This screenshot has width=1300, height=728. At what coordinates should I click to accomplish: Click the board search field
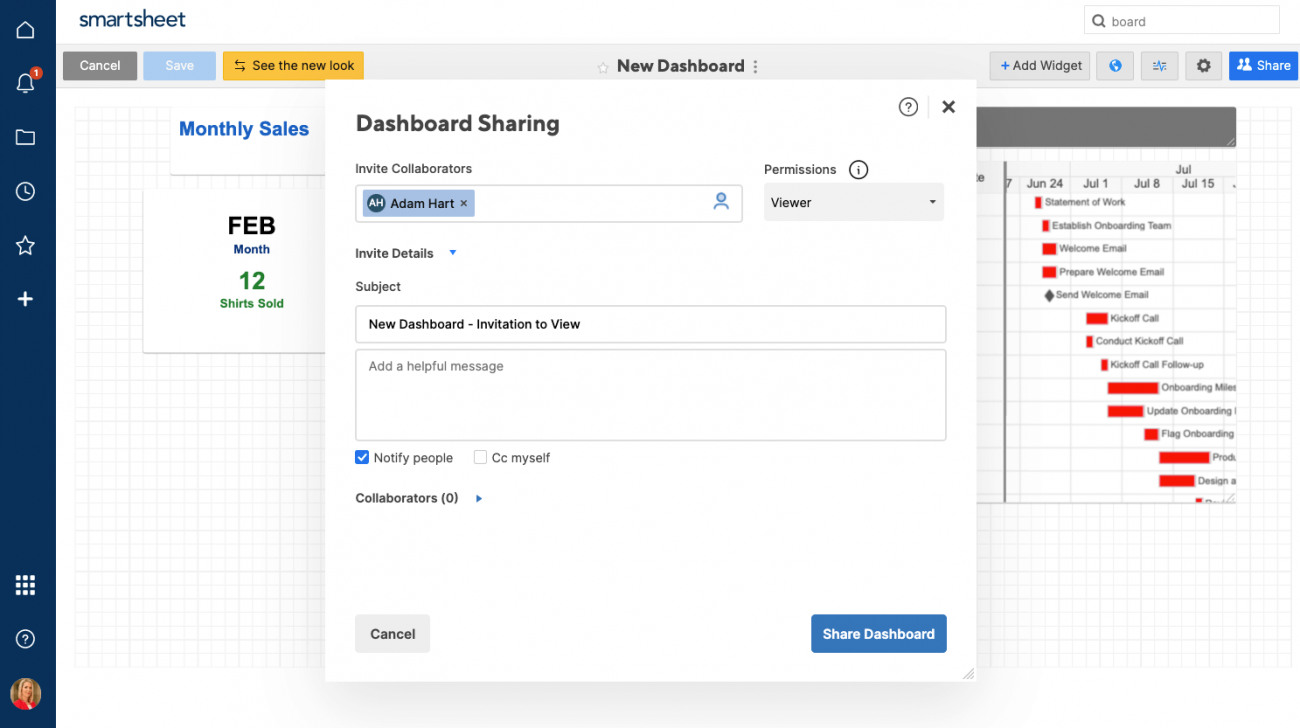point(1180,20)
